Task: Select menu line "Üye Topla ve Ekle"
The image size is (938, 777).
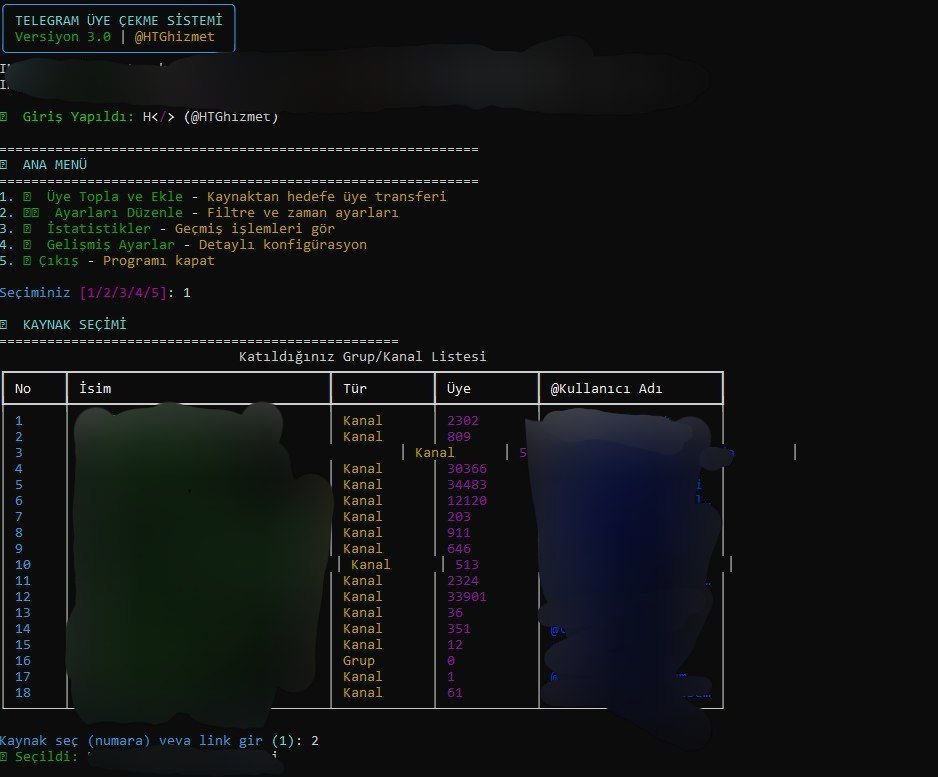Action: pos(115,196)
